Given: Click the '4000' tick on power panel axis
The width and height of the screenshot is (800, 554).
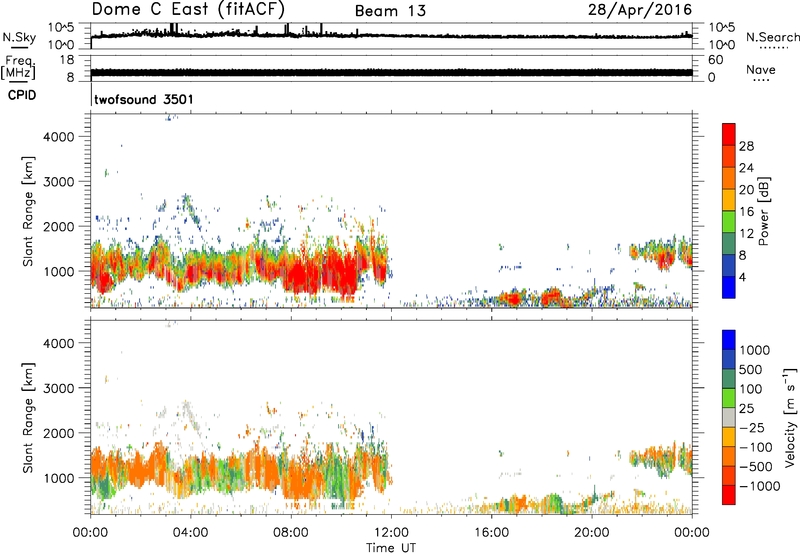Looking at the screenshot, I should pos(59,137).
